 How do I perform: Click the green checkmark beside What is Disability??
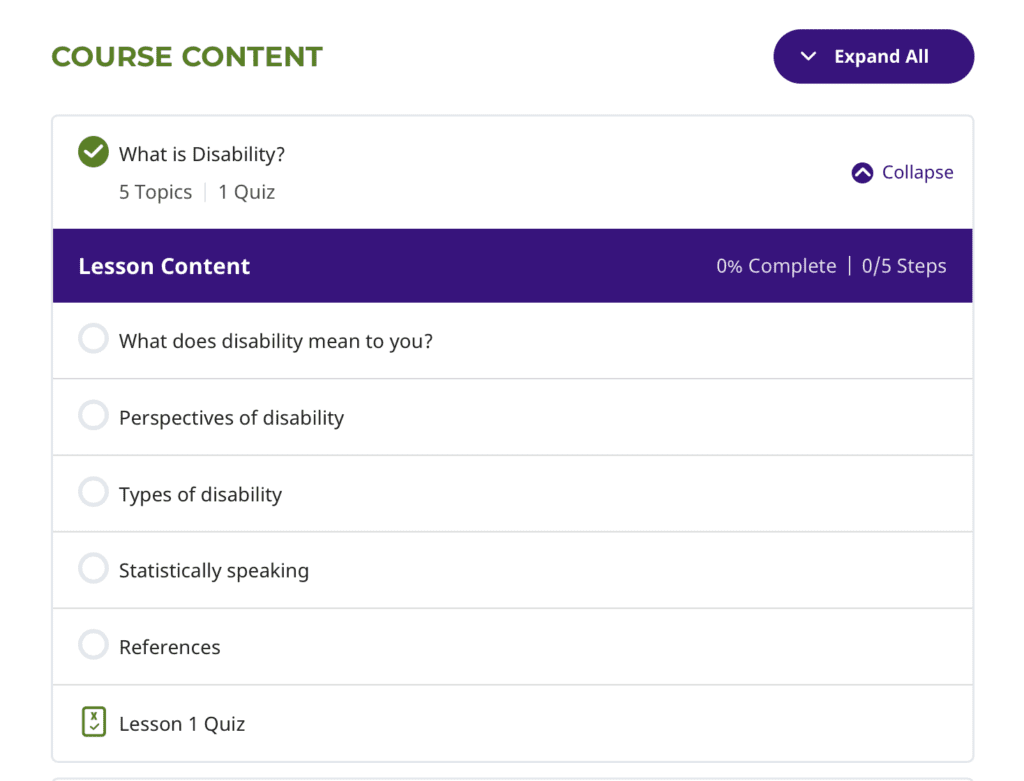tap(93, 152)
